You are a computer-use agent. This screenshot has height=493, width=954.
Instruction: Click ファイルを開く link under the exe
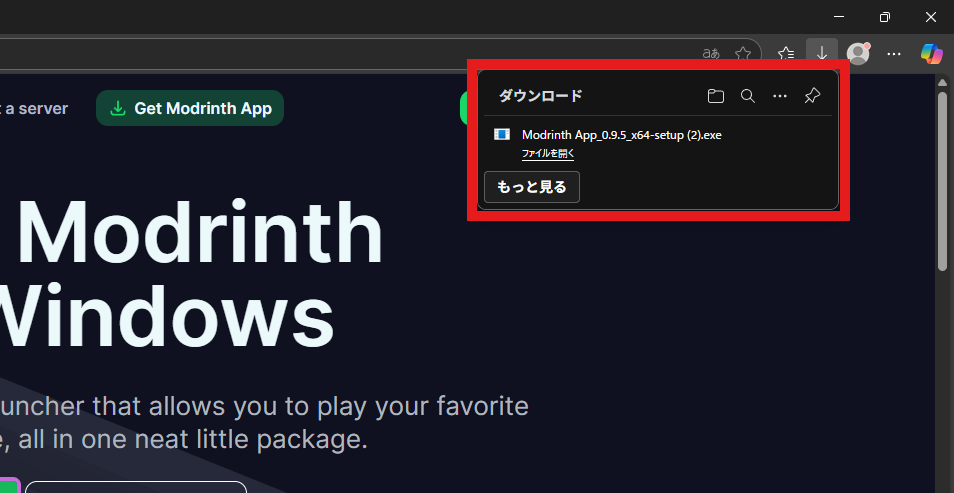point(548,153)
